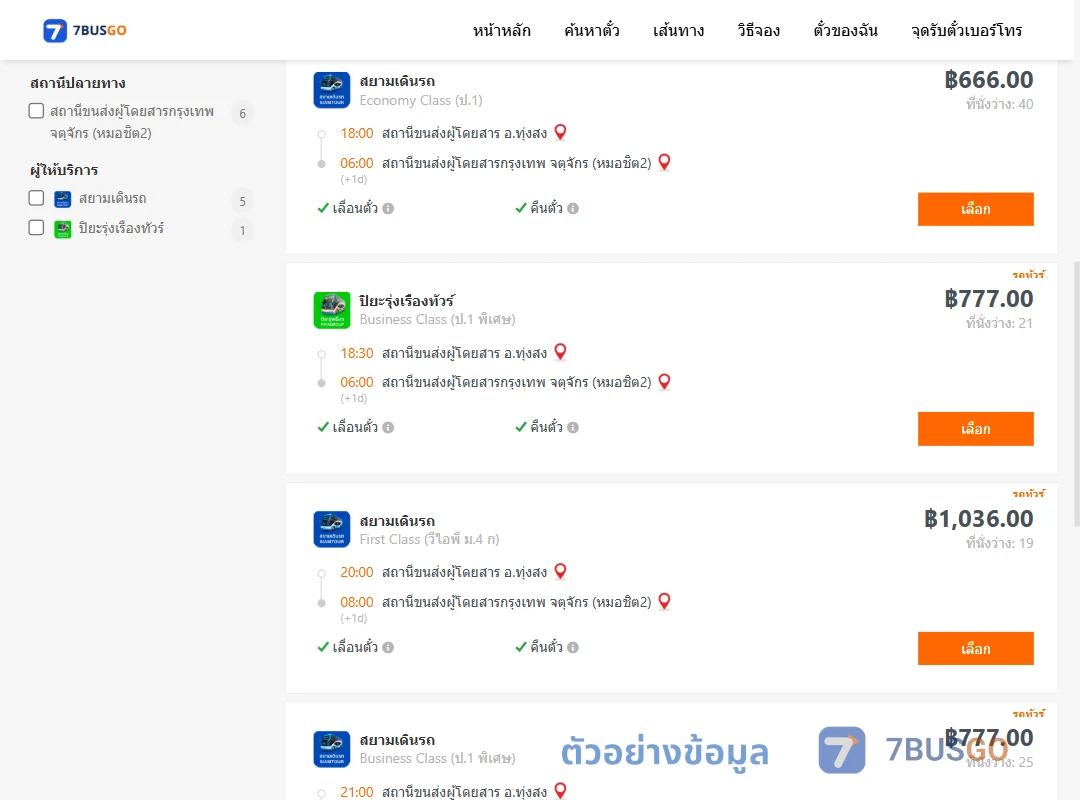Click the สยามเดินรถ logo in operator filter
The height and width of the screenshot is (800, 1080).
tap(63, 199)
